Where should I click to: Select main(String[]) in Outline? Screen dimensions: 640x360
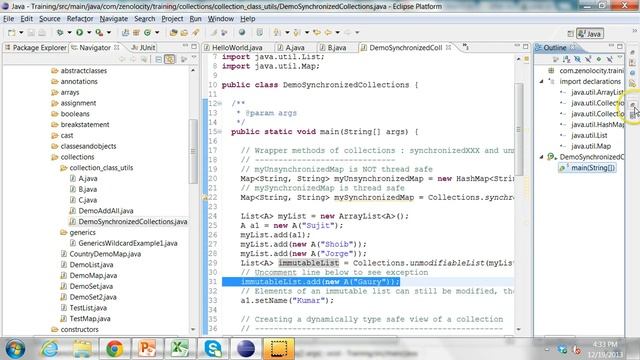pyautogui.click(x=588, y=168)
